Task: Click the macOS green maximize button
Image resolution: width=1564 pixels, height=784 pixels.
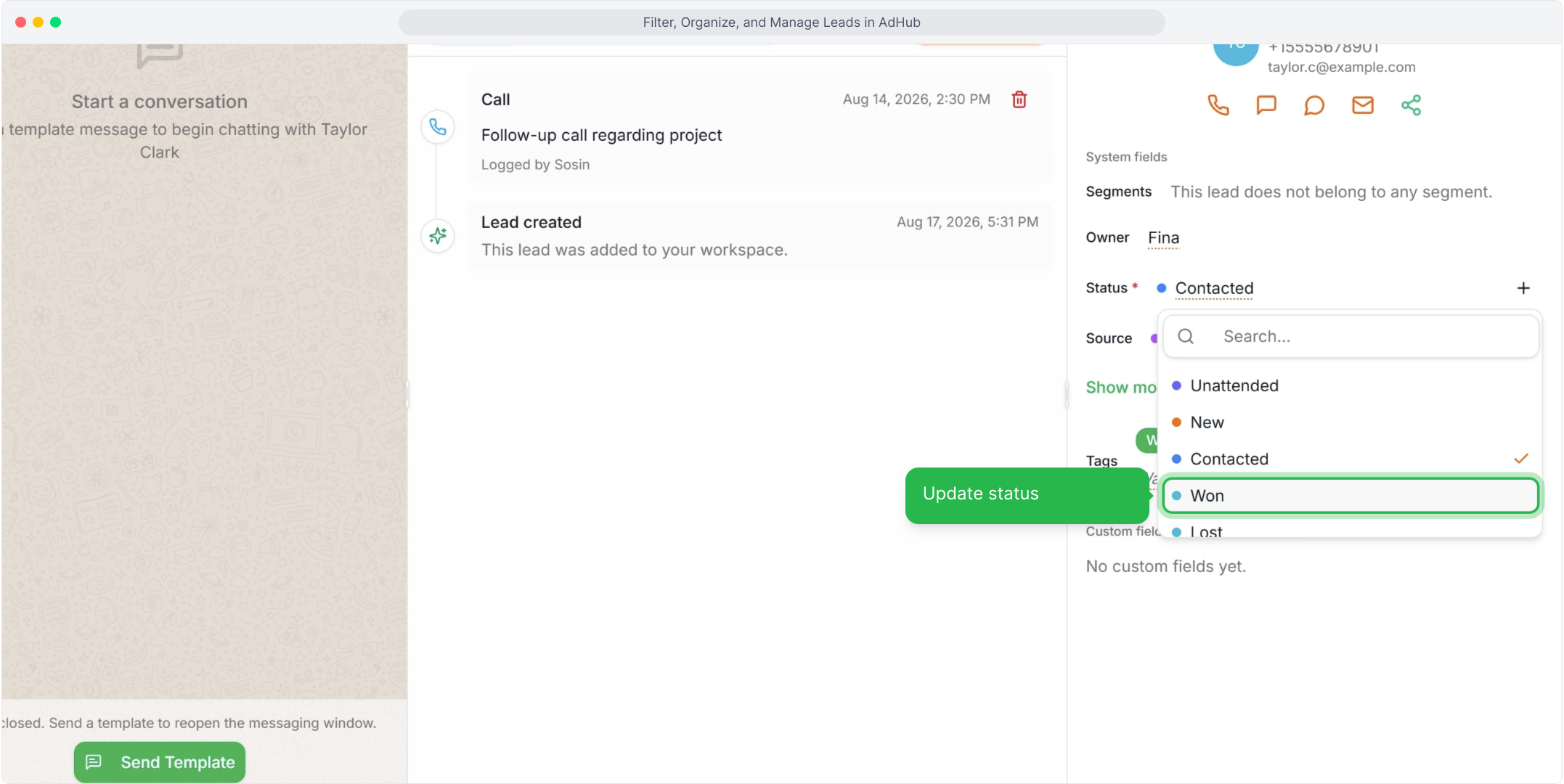Action: point(56,23)
